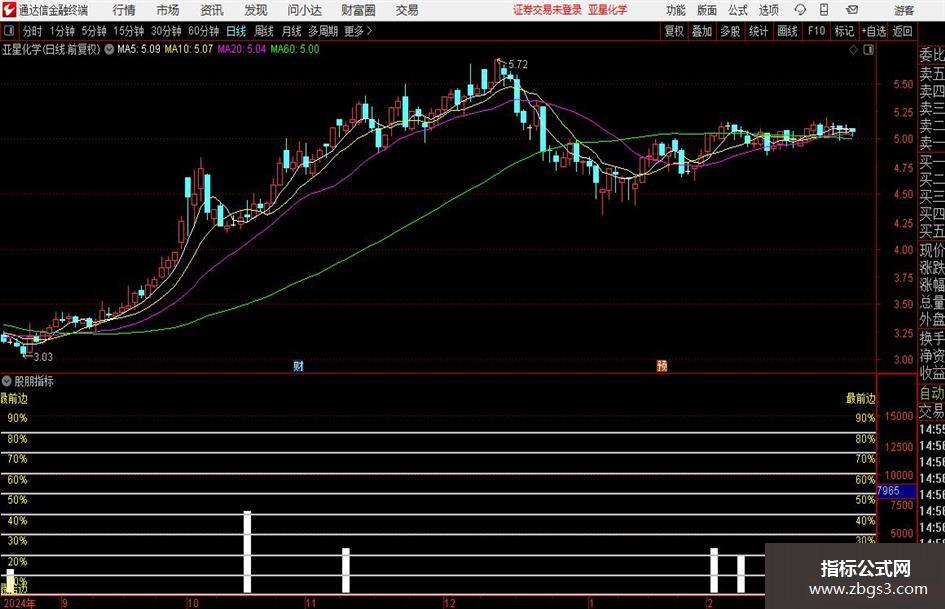Click the MA60: 5.00 value label

[295, 49]
